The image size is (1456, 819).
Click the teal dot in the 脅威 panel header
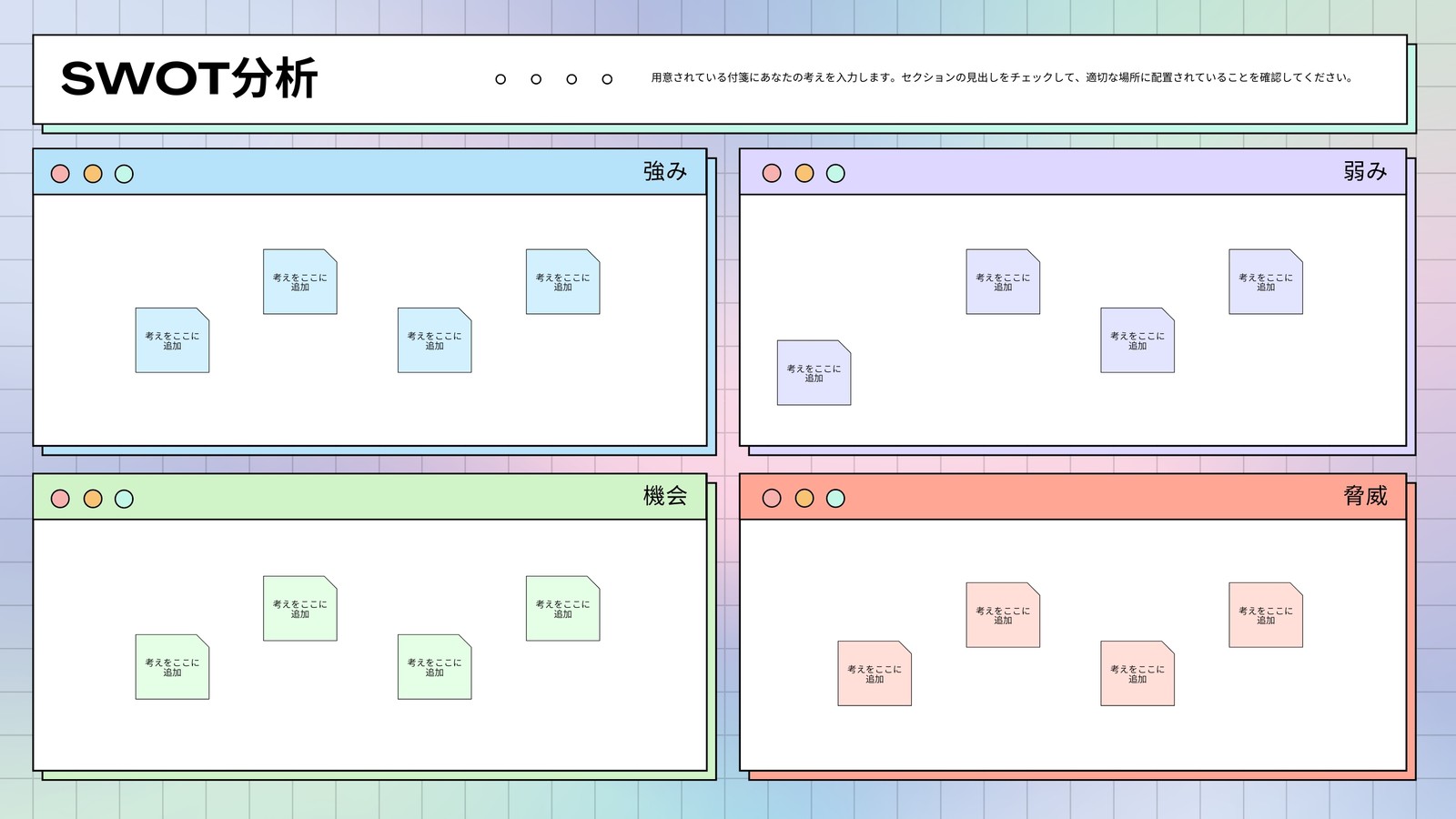point(835,498)
